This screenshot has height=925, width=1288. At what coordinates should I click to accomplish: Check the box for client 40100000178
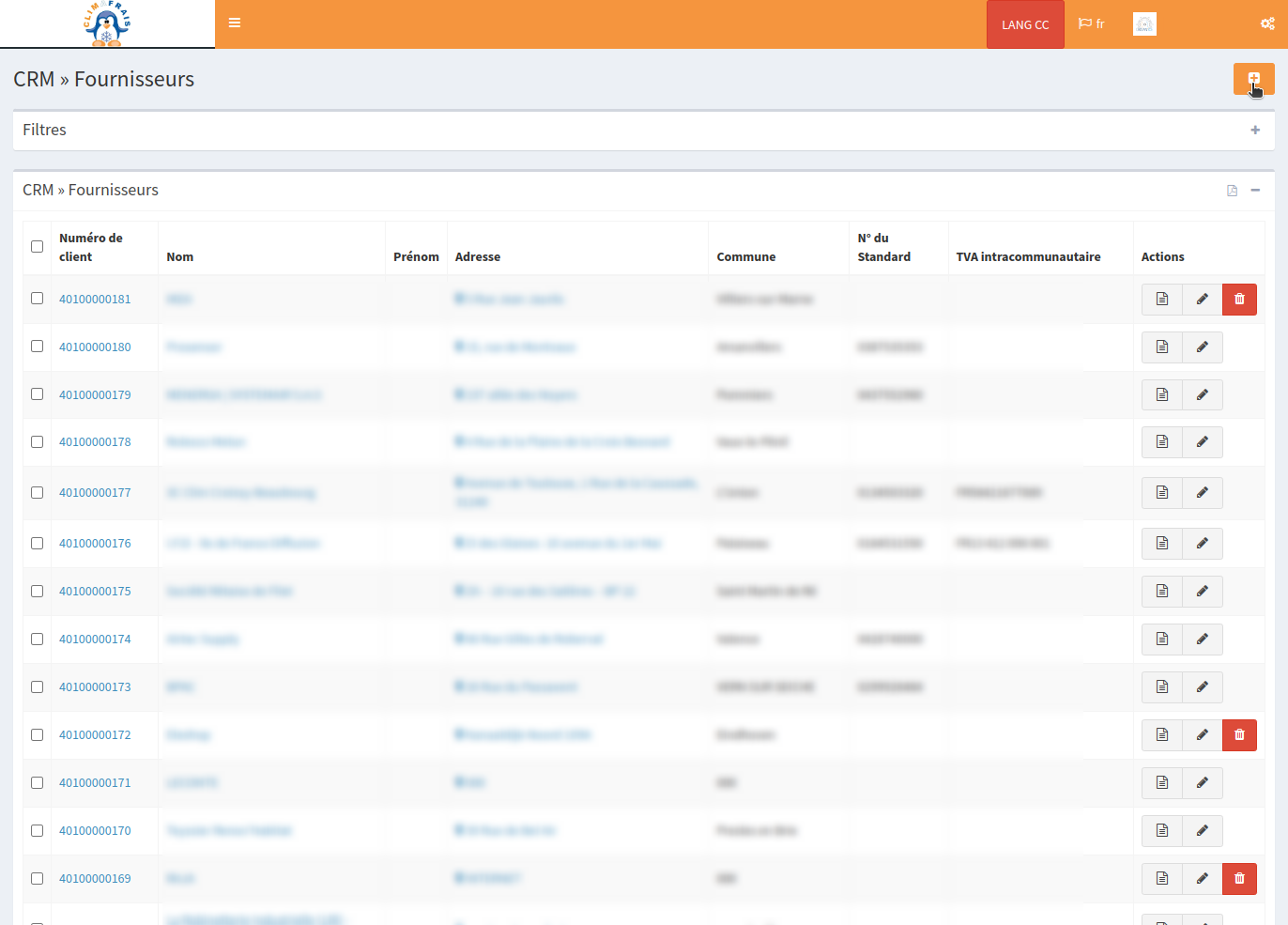pos(37,441)
